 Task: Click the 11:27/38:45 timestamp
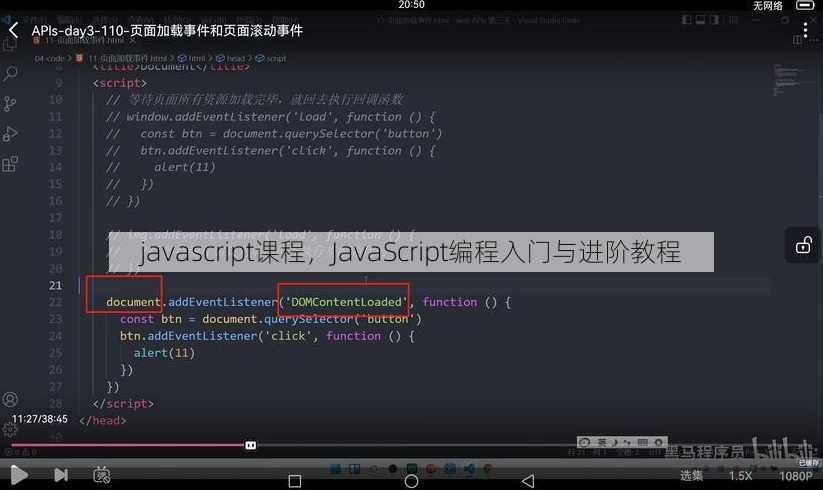(40, 419)
